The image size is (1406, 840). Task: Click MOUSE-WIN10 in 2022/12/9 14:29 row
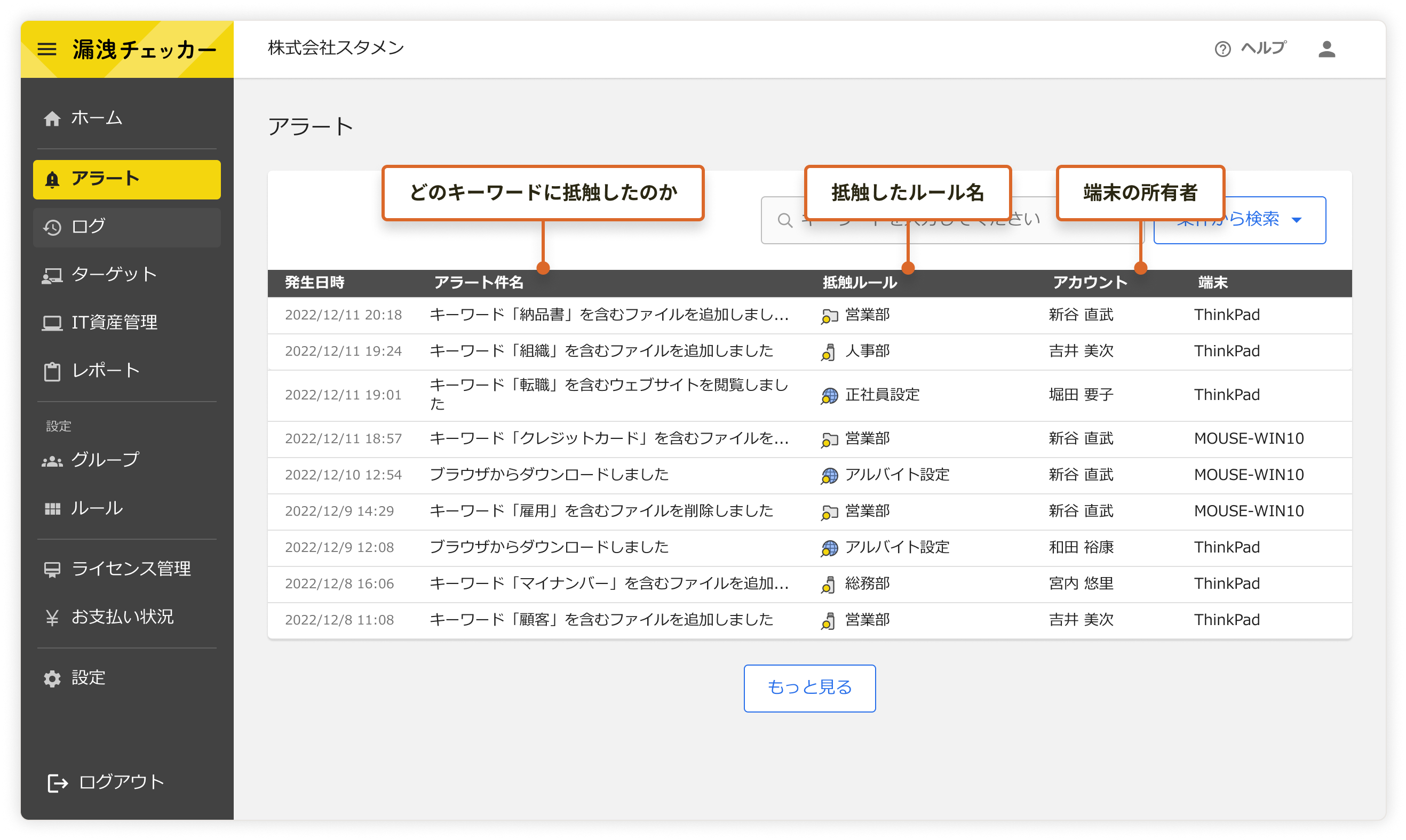pos(1248,511)
